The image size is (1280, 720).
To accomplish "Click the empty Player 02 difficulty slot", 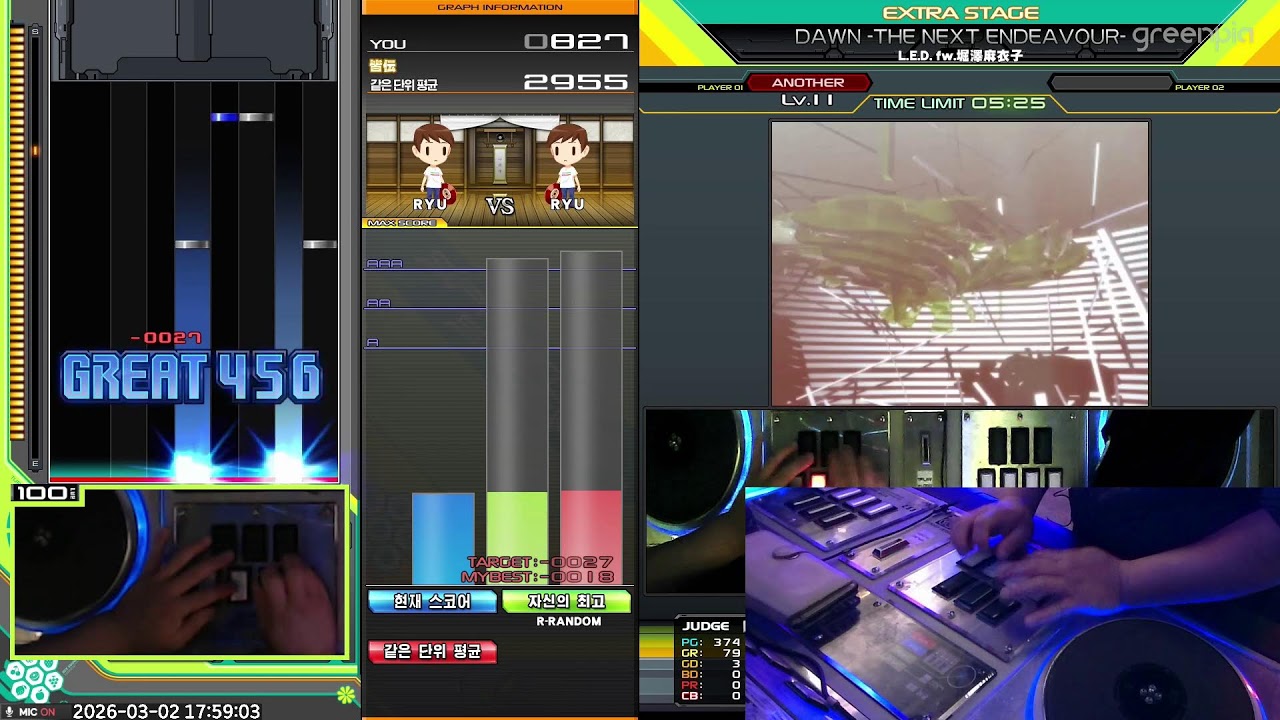I will click(1110, 83).
